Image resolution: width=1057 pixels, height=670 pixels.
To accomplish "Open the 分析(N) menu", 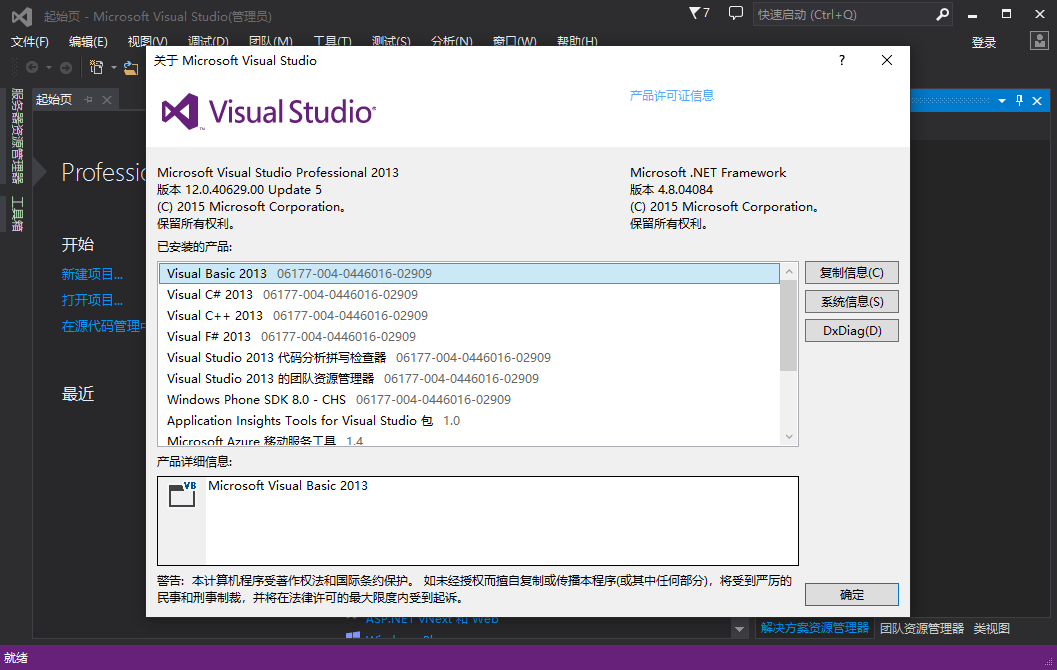I will [452, 42].
